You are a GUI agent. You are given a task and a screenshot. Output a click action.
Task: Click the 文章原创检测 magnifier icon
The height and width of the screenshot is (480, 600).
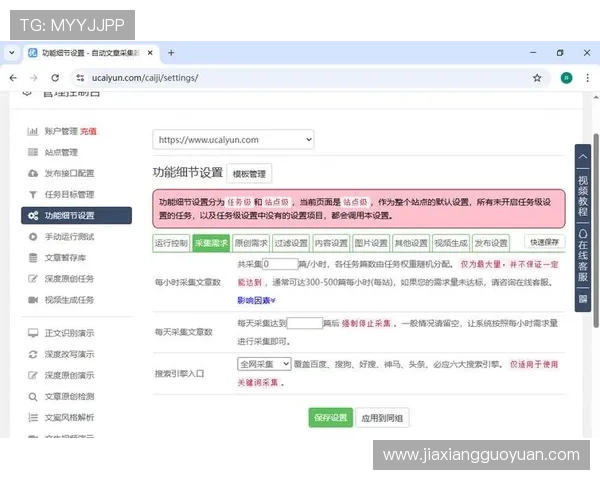coord(33,397)
